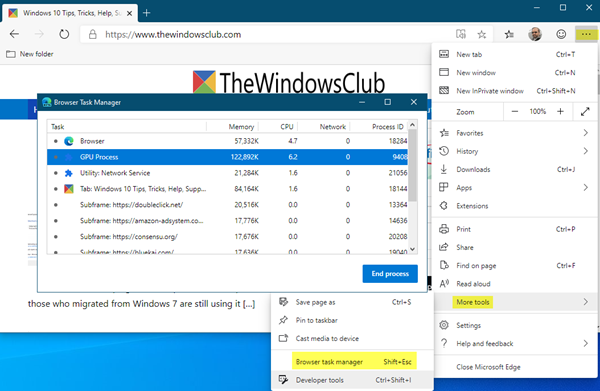Send feedback with the smiley icon
The width and height of the screenshot is (600, 391).
click(x=561, y=34)
